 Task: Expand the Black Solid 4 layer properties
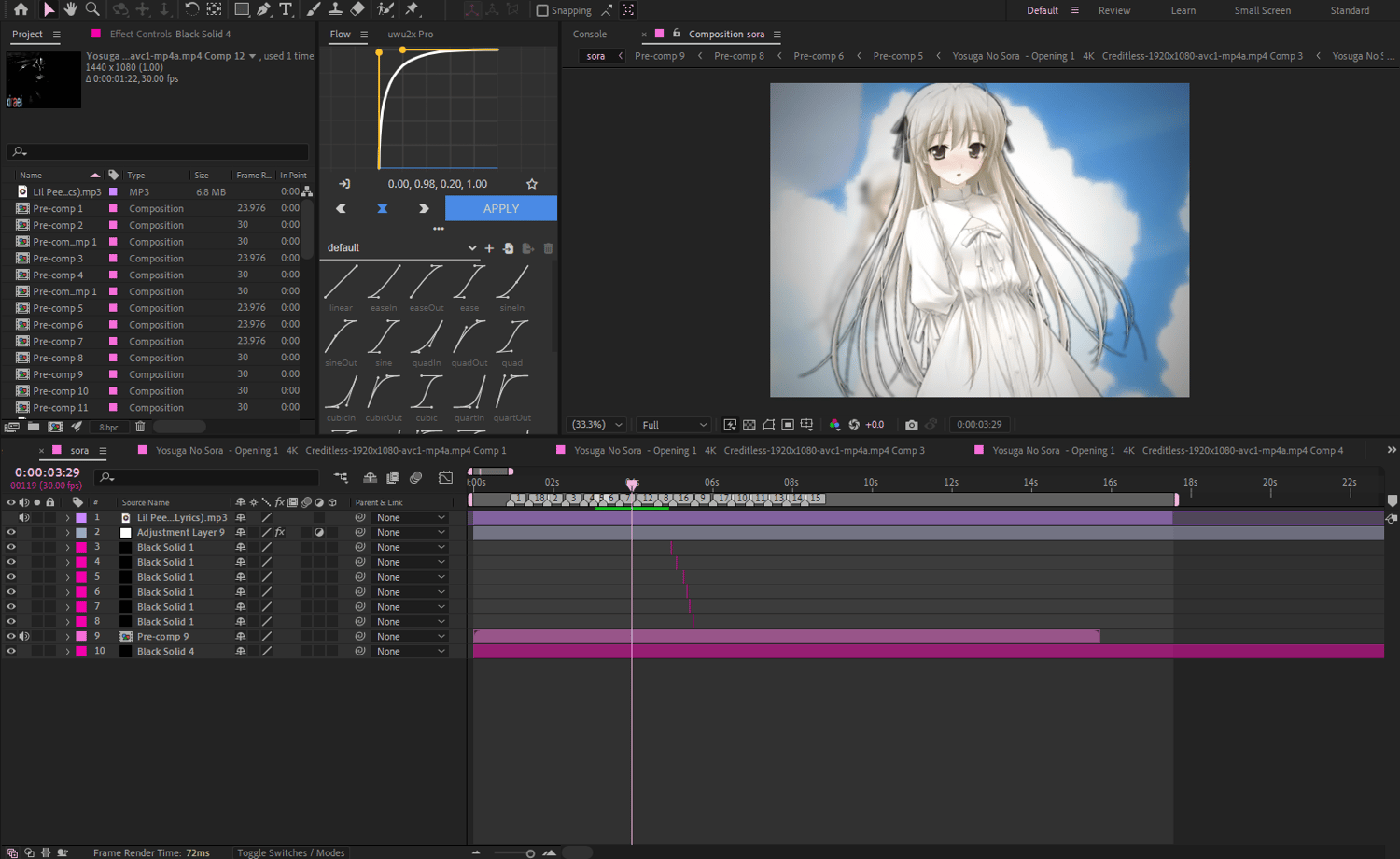(x=67, y=652)
